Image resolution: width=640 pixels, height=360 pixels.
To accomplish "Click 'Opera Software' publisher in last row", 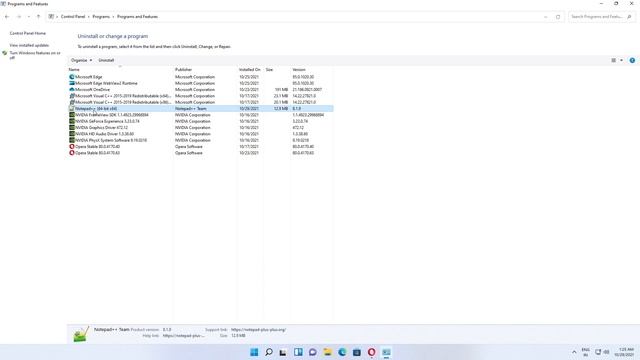I will coord(189,153).
